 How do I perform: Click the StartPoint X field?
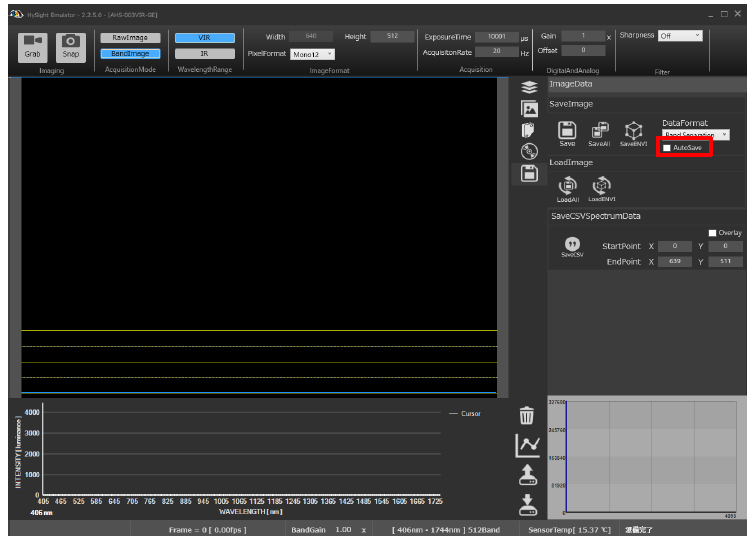[x=675, y=246]
